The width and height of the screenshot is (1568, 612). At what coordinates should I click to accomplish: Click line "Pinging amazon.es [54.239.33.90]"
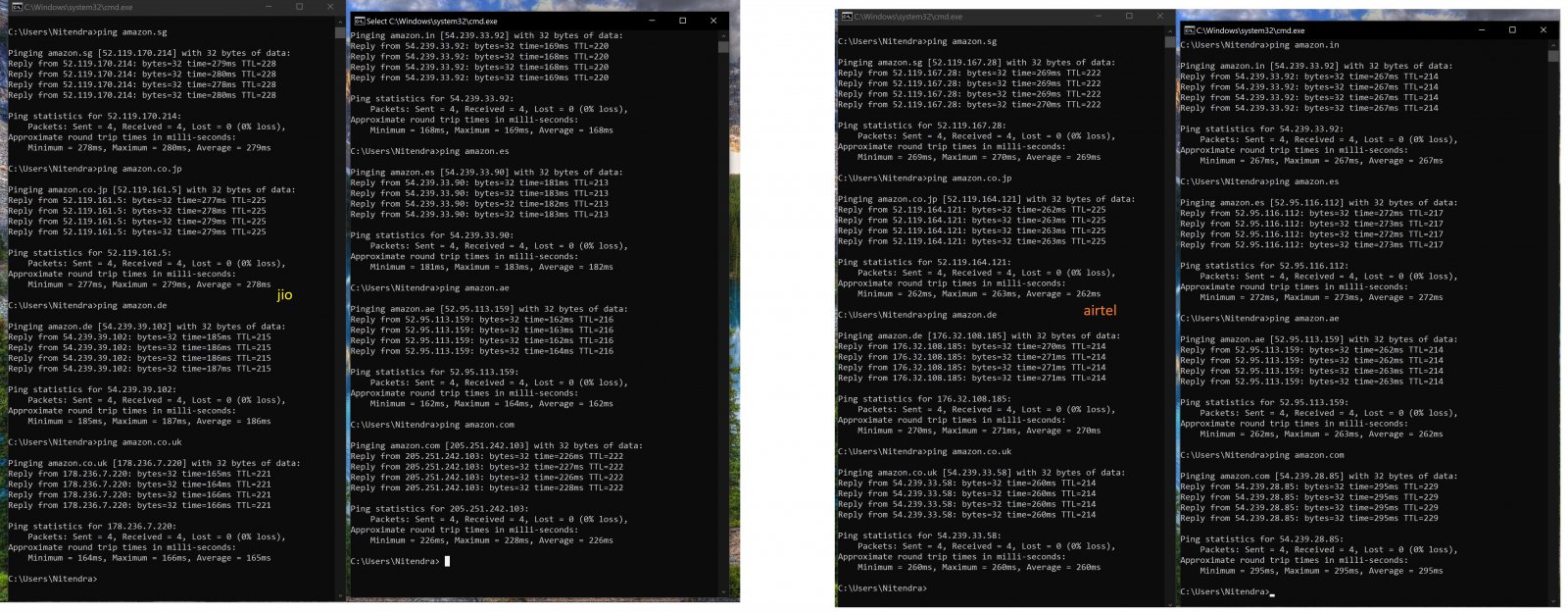[x=486, y=173]
